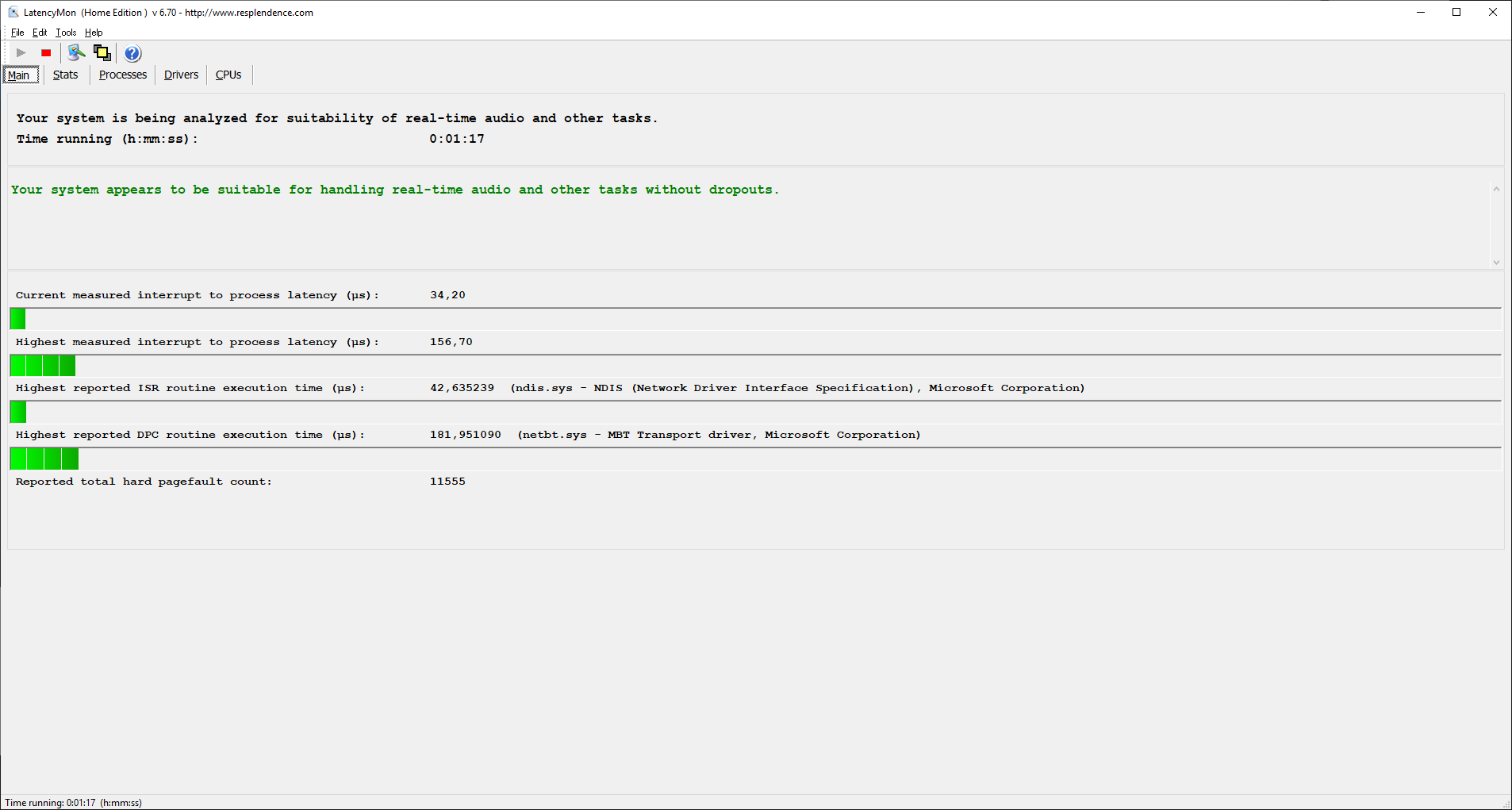Open the Edit menu
Screen dimensions: 1512x810
point(40,33)
